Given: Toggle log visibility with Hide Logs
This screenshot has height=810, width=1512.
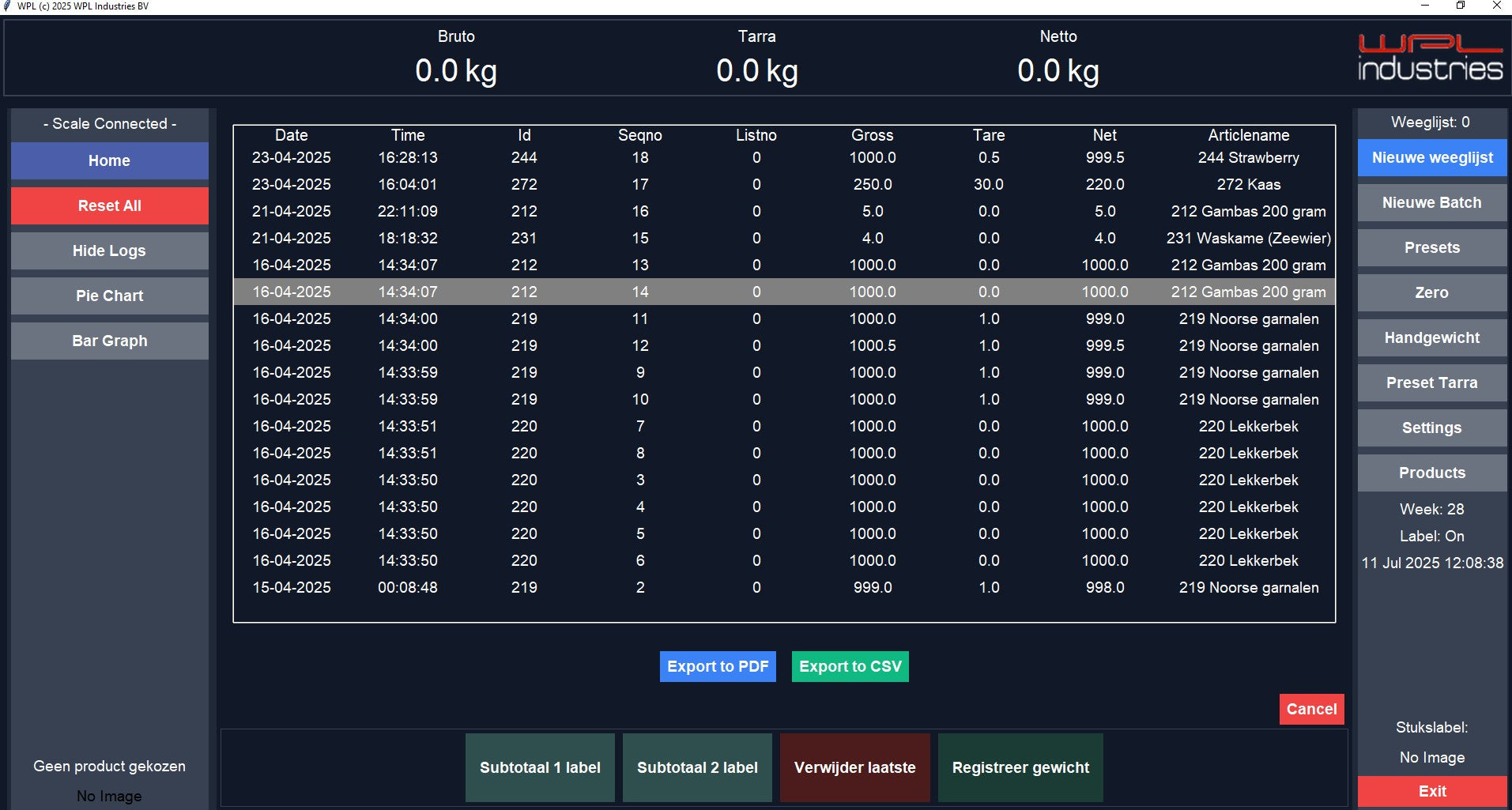Looking at the screenshot, I should pos(110,251).
